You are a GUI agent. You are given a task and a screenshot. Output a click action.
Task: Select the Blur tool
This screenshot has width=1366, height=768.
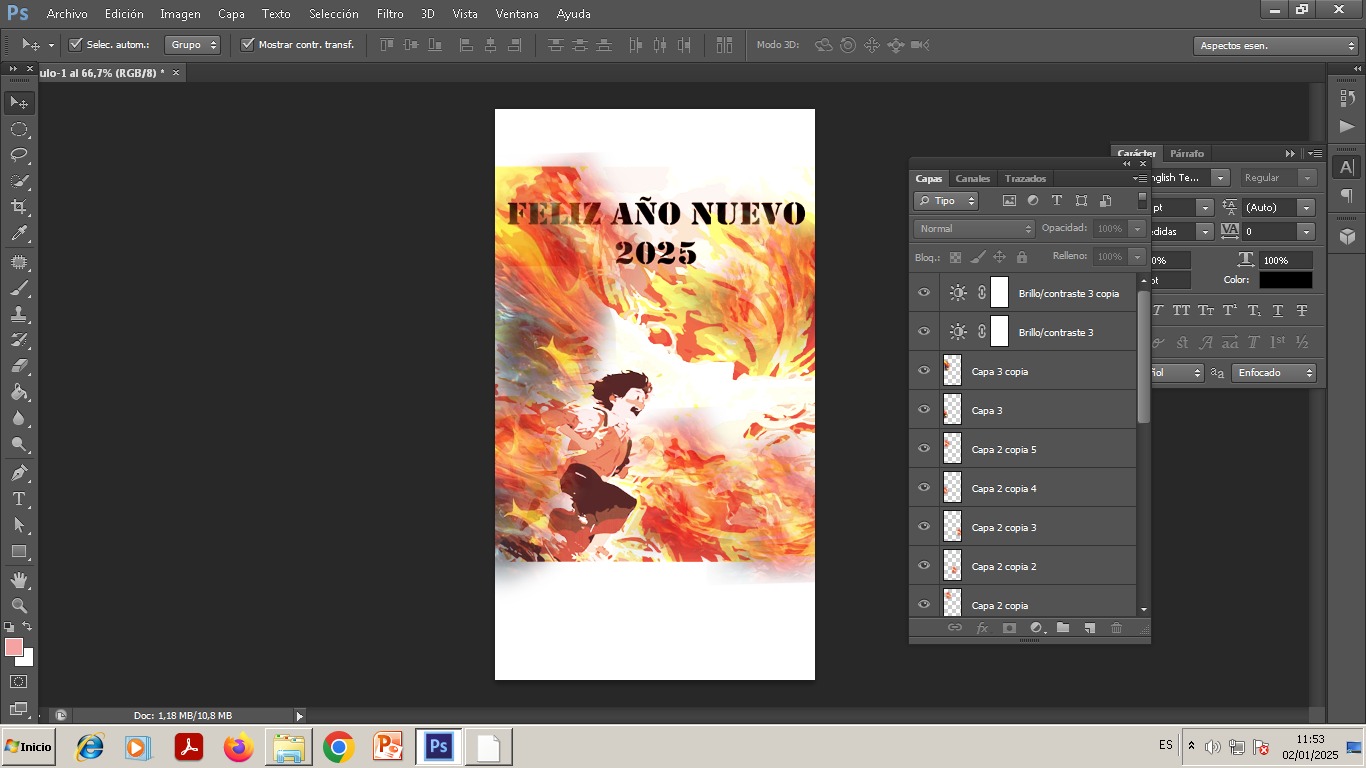[x=19, y=418]
